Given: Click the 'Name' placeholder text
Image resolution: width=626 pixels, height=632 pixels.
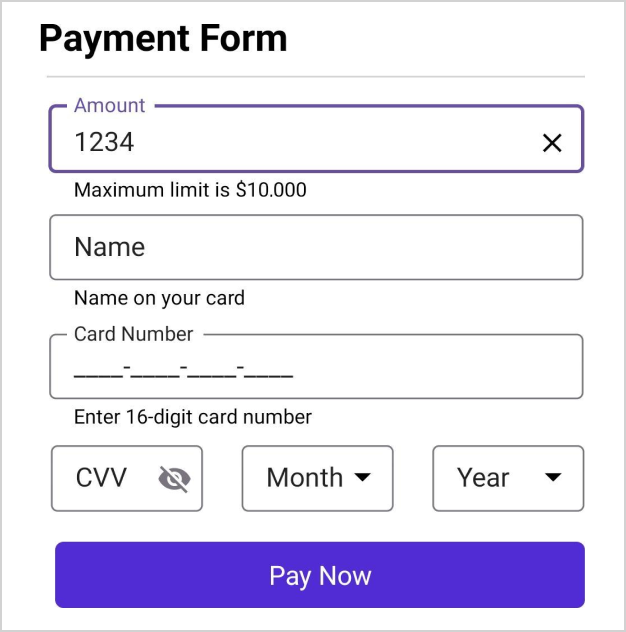Looking at the screenshot, I should click(109, 247).
